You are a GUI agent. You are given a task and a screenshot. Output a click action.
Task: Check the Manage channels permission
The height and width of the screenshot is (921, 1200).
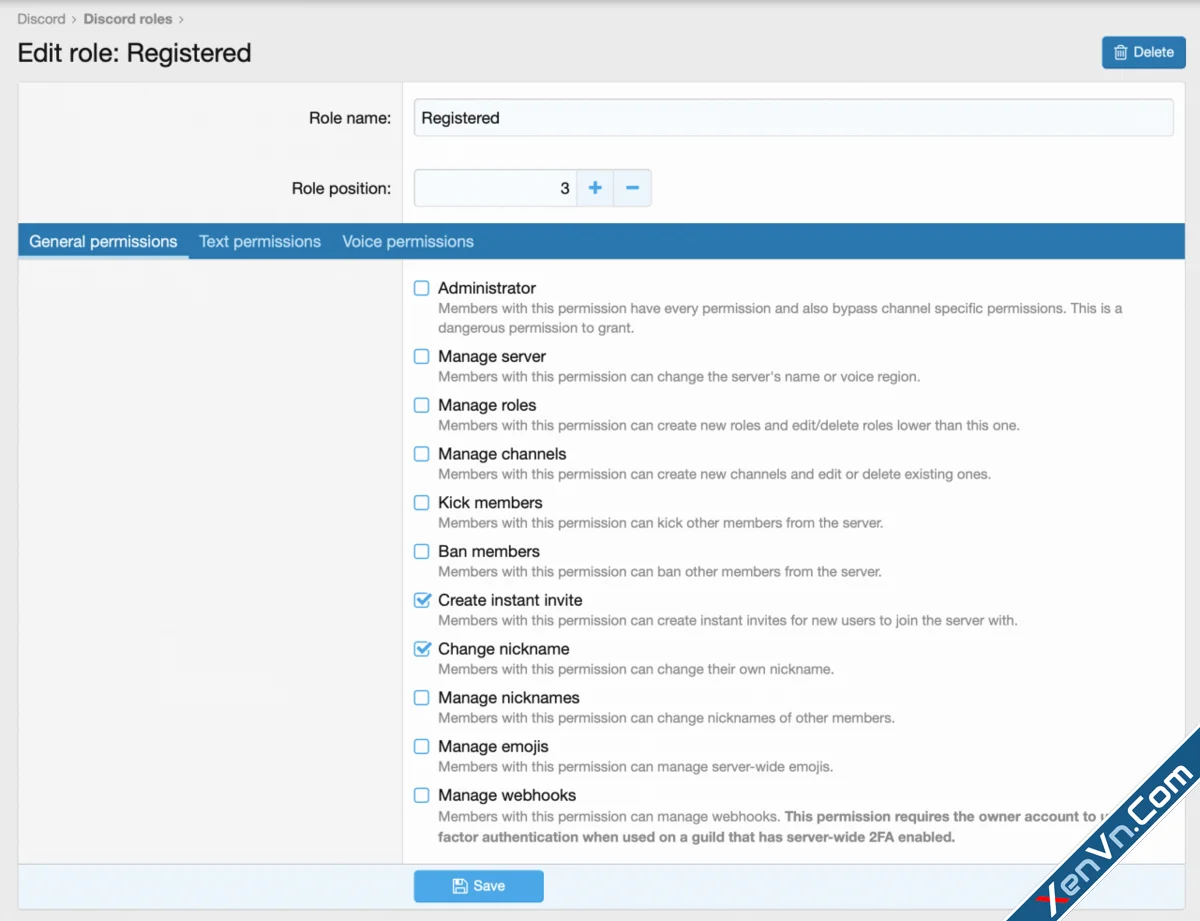click(421, 453)
